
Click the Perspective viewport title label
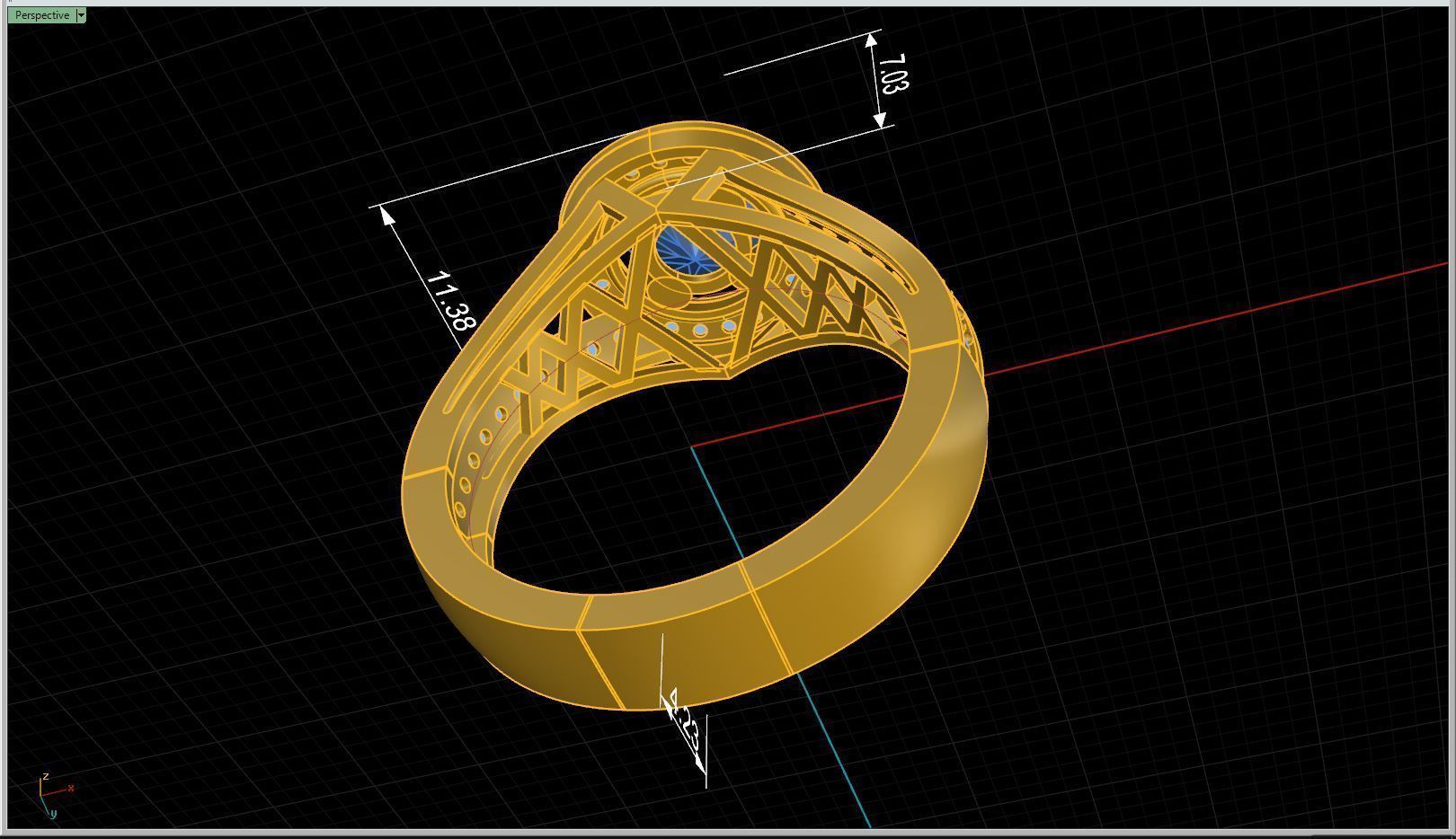coord(42,15)
